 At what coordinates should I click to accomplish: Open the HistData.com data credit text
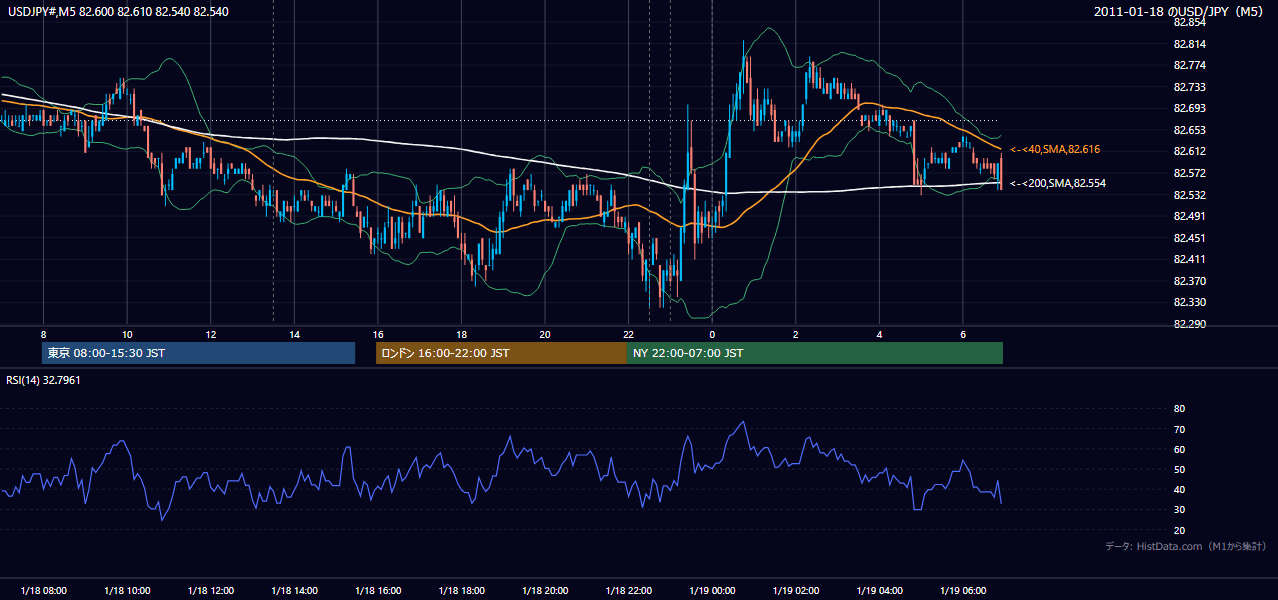1186,546
